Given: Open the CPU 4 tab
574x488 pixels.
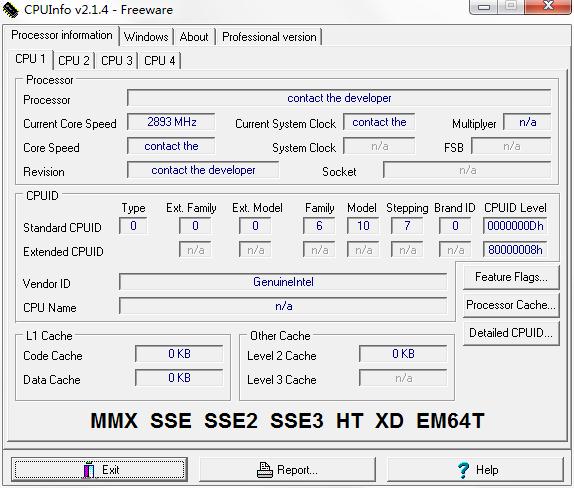Looking at the screenshot, I should [x=160, y=60].
